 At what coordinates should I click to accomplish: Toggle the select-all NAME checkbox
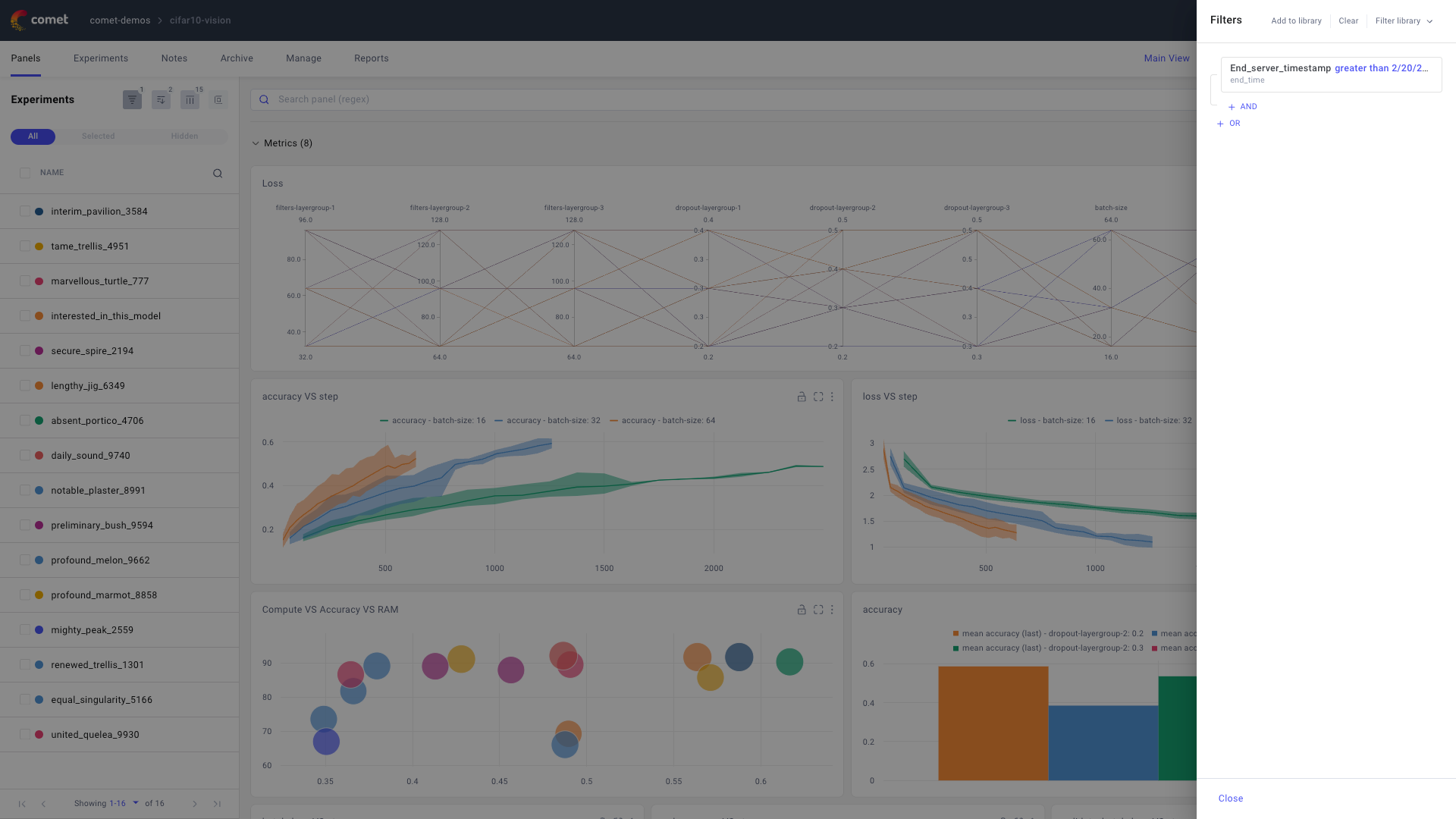25,173
